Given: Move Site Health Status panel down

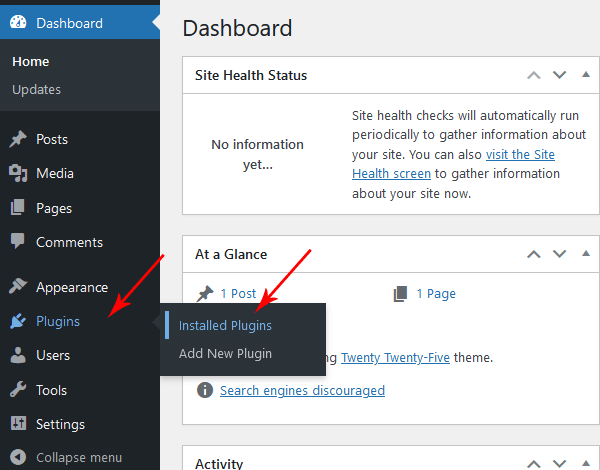Looking at the screenshot, I should (559, 75).
